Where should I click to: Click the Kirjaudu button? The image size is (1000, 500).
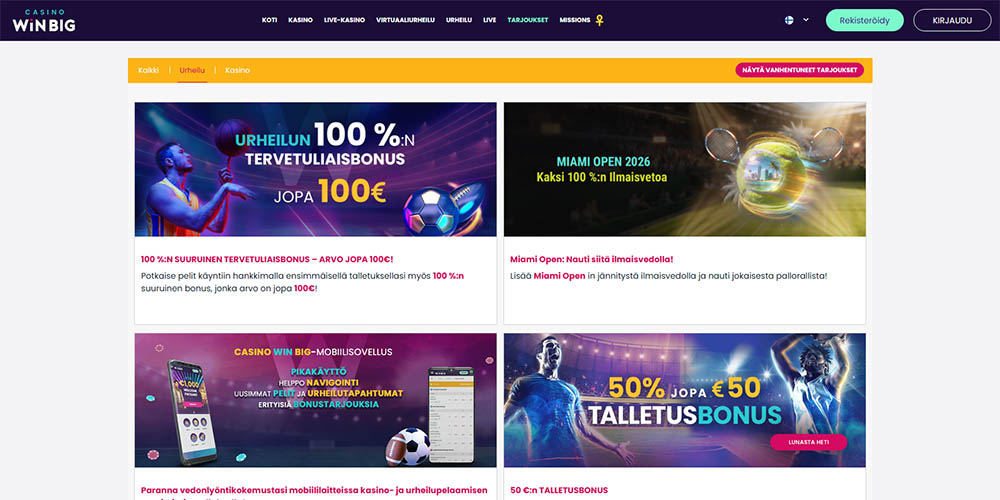[952, 20]
